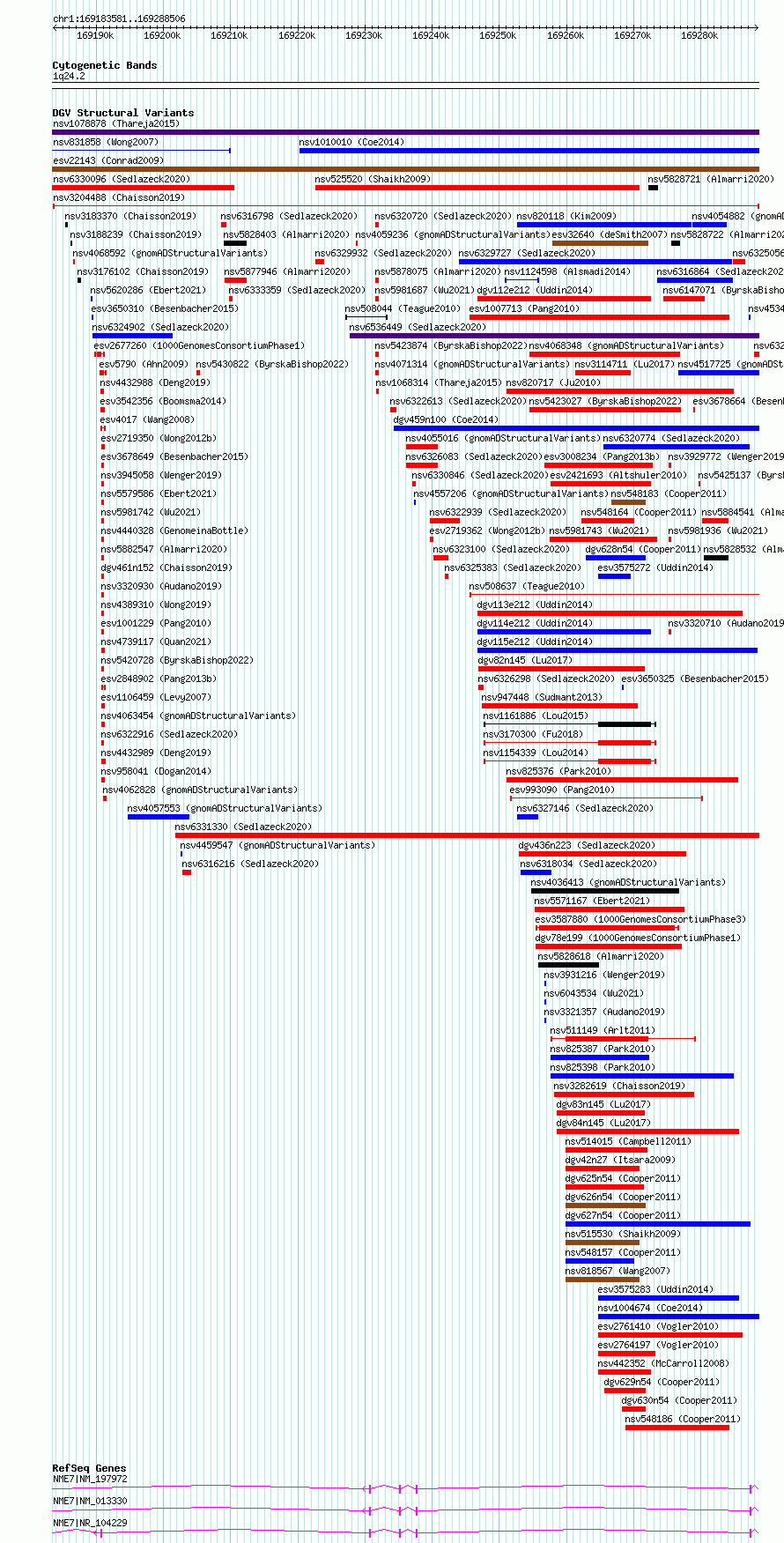The image size is (784, 1543).
Task: Click the chr1:169183581..169288506 region label
Action: [x=119, y=19]
